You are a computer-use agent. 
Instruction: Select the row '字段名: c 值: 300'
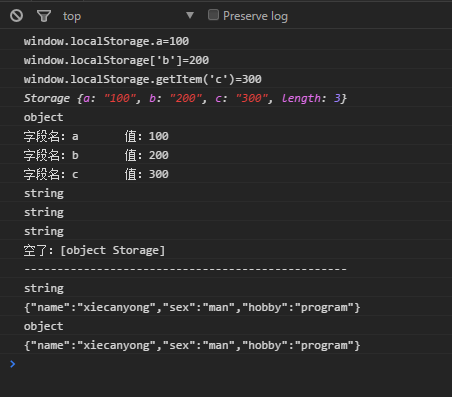[96, 174]
